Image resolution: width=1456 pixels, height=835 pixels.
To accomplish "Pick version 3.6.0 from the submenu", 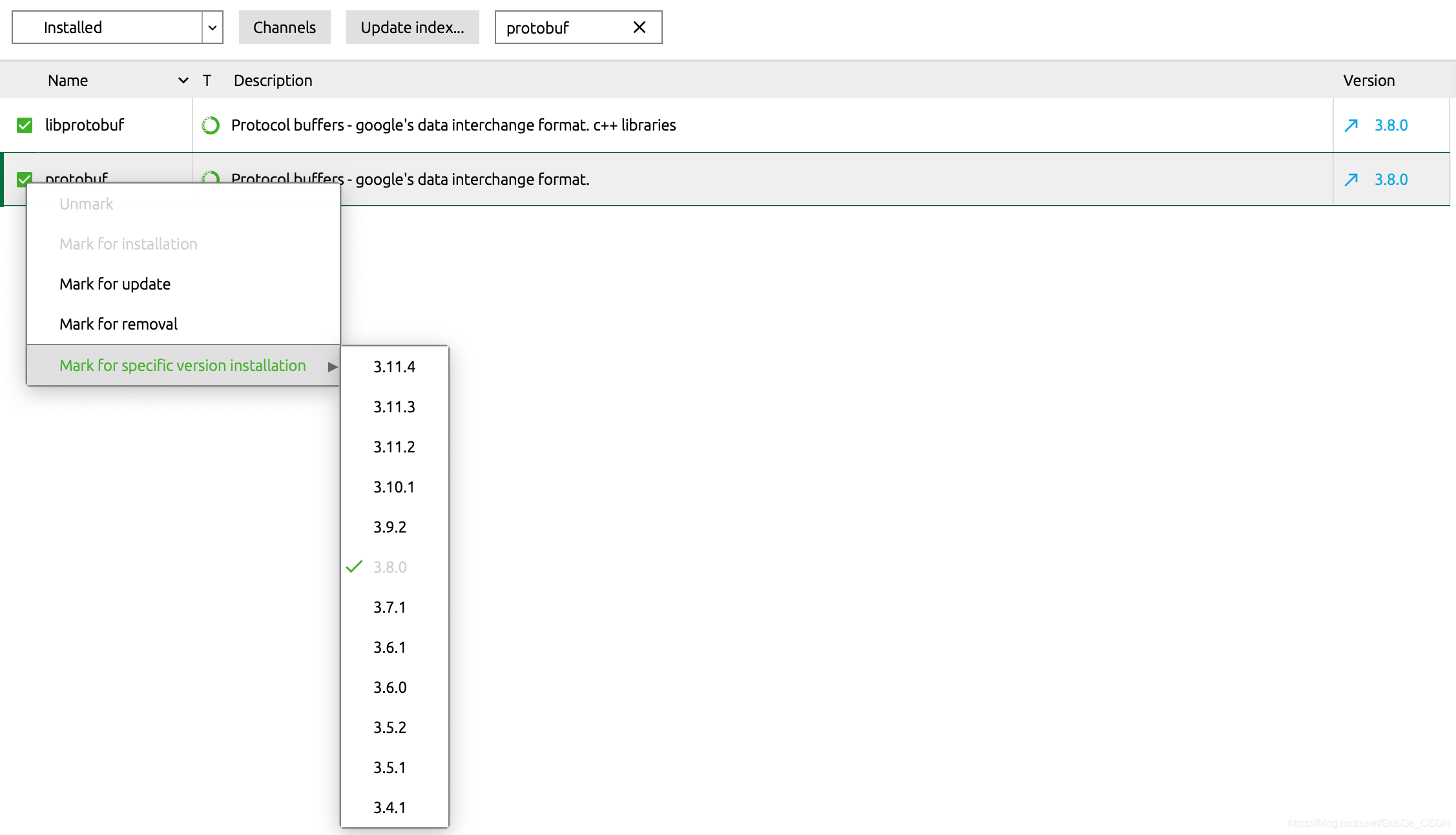I will (x=395, y=687).
